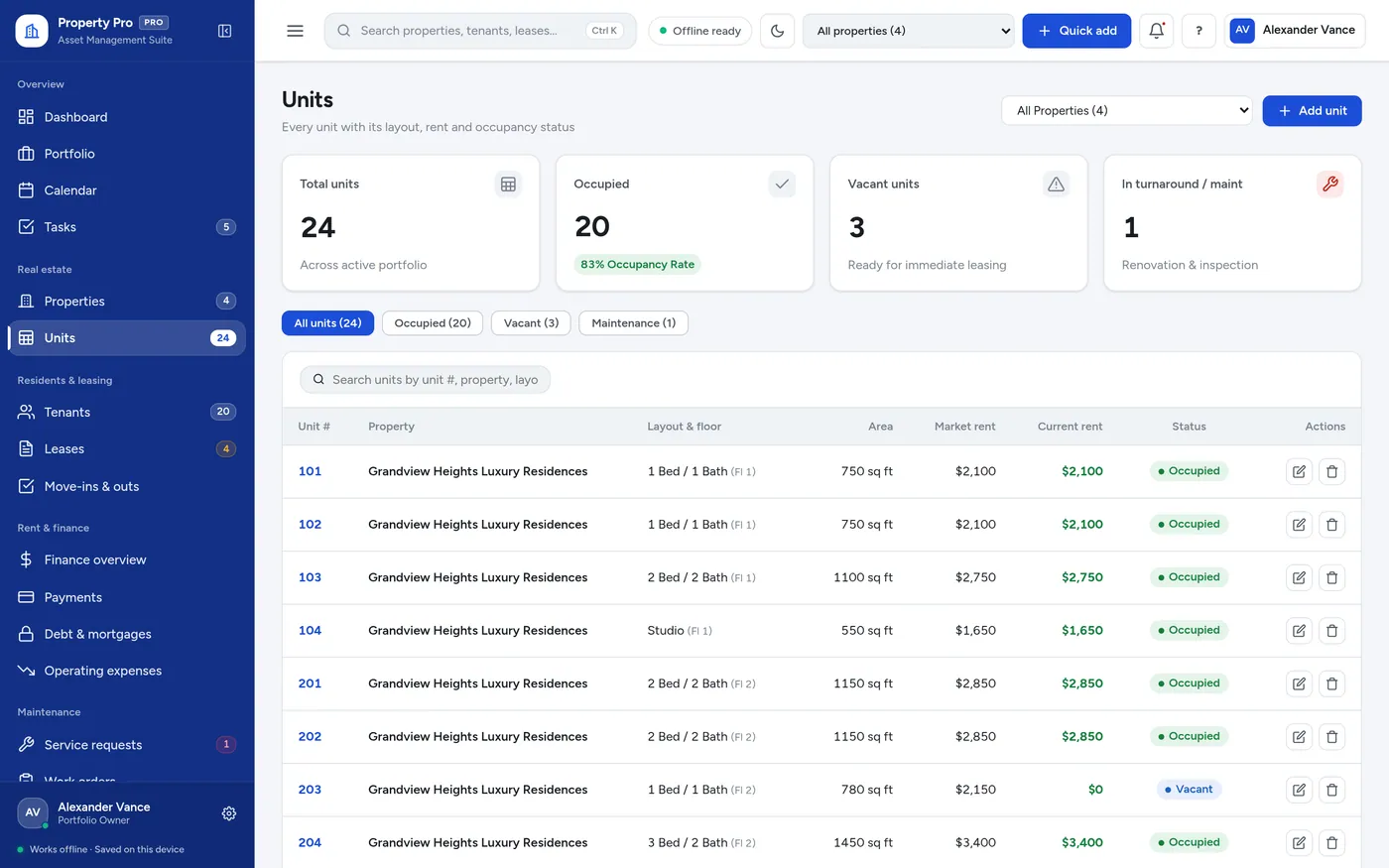Collapse the sidebar with the panel icon
This screenshot has height=868, width=1389.
point(225,31)
